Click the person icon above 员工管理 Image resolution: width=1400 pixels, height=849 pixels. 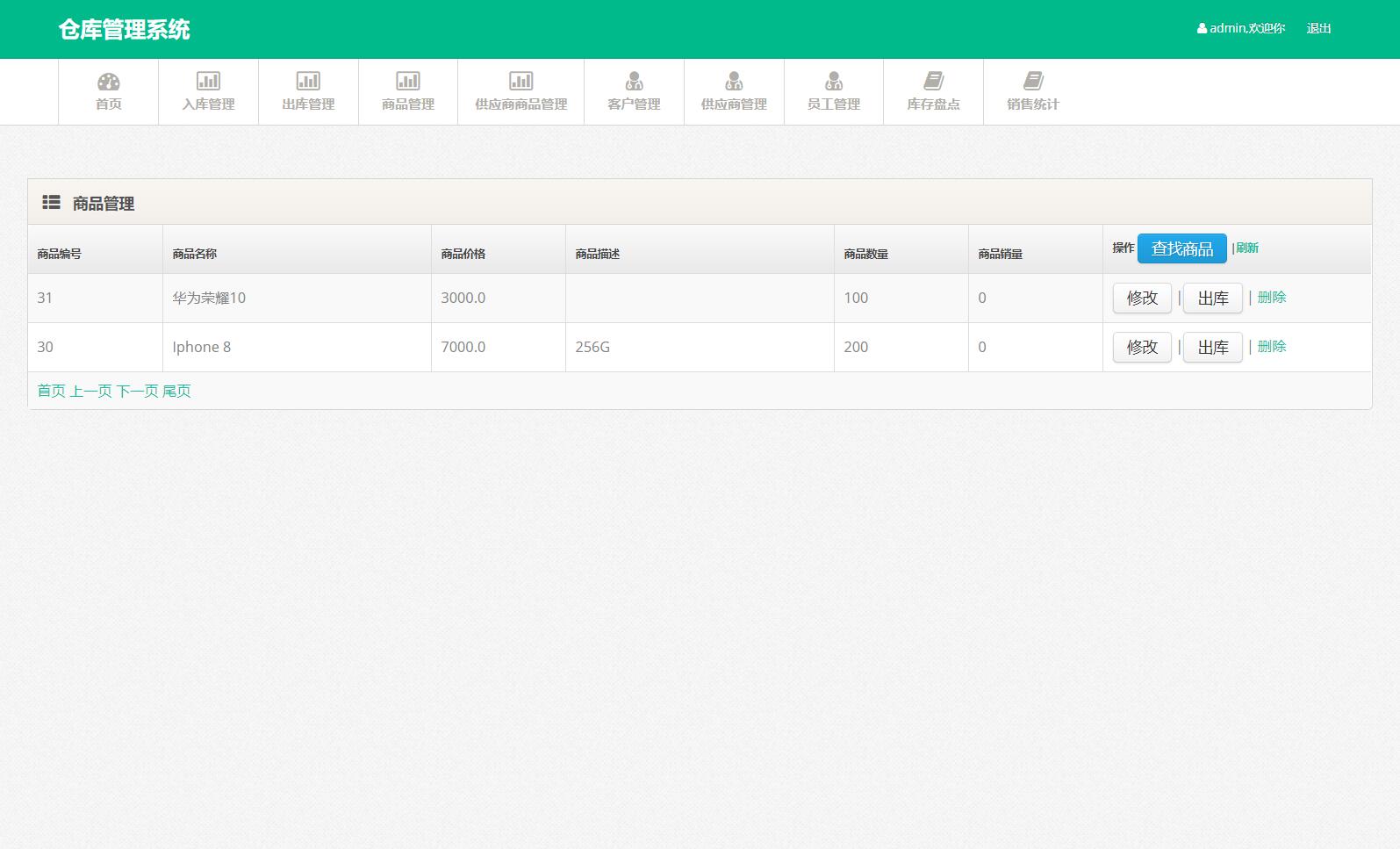point(834,81)
